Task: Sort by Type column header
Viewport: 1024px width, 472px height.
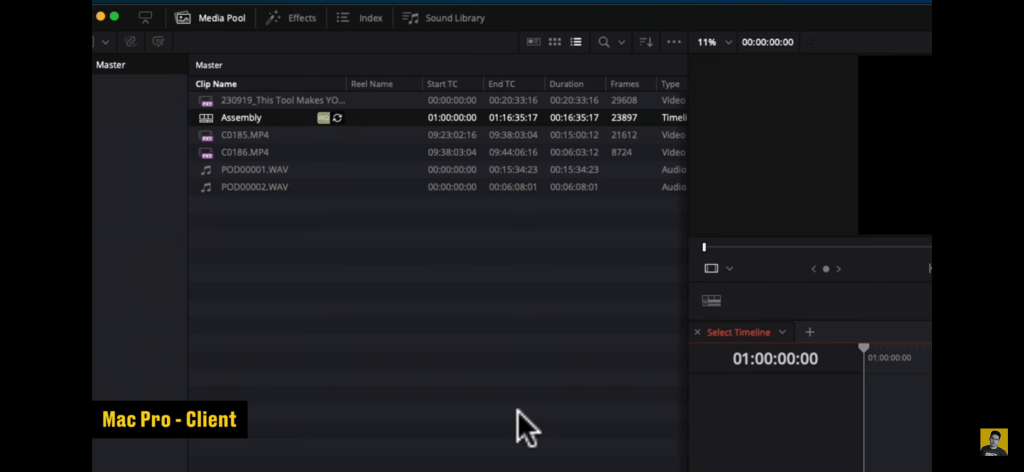Action: pyautogui.click(x=671, y=84)
